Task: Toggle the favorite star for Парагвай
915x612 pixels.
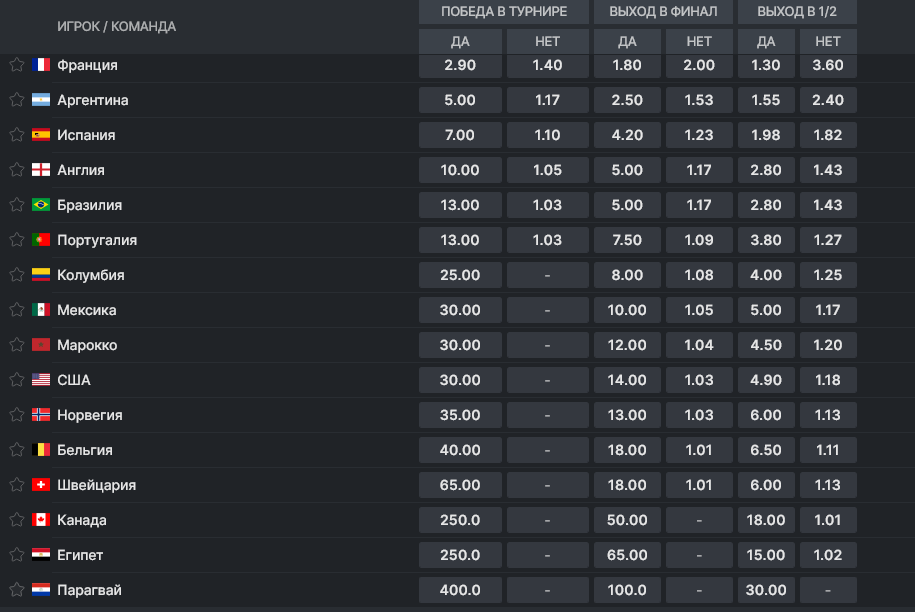Action: [16, 590]
